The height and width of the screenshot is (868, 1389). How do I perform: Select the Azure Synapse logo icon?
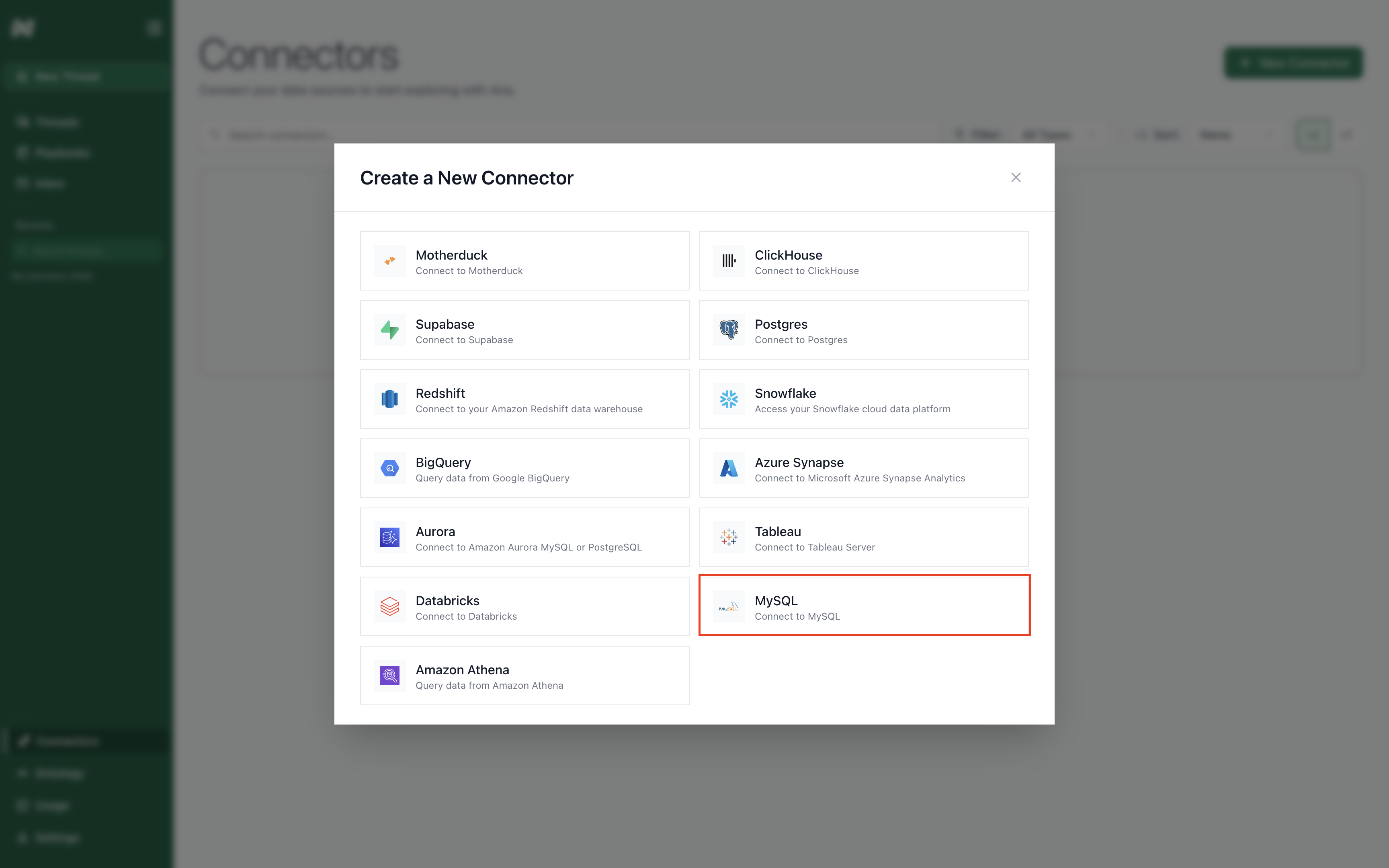729,469
